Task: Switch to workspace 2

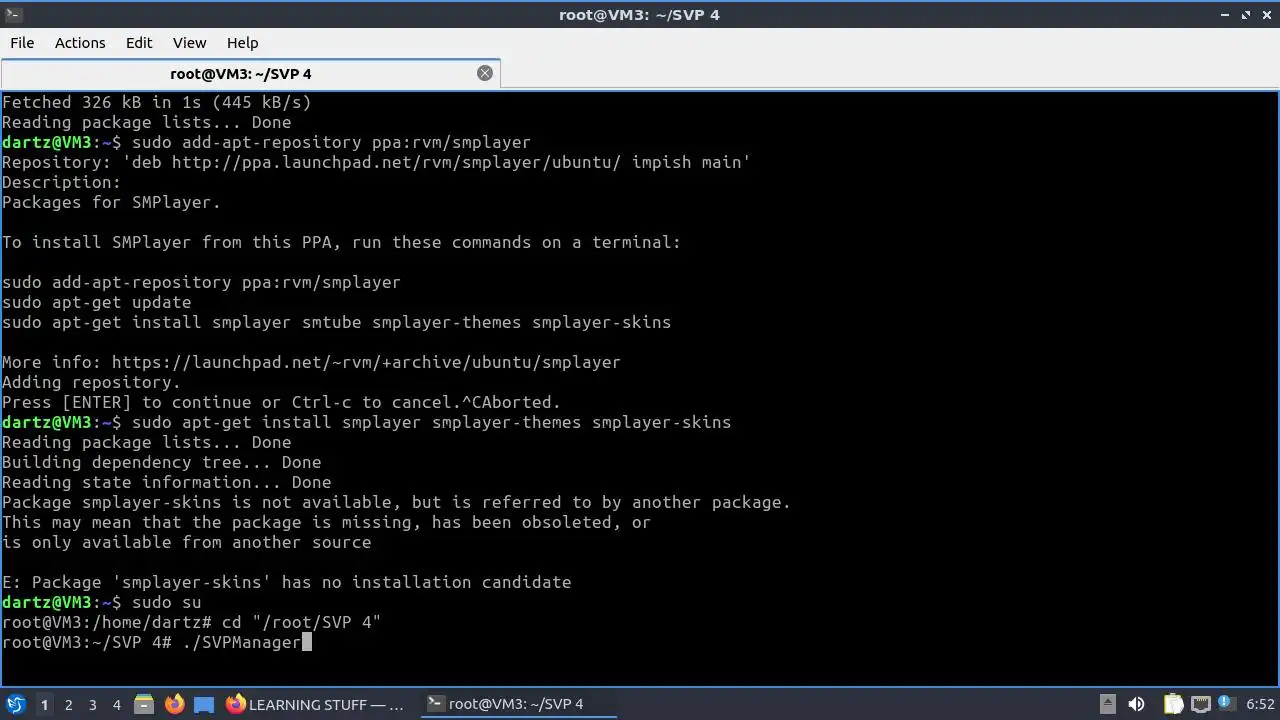Action: click(68, 705)
